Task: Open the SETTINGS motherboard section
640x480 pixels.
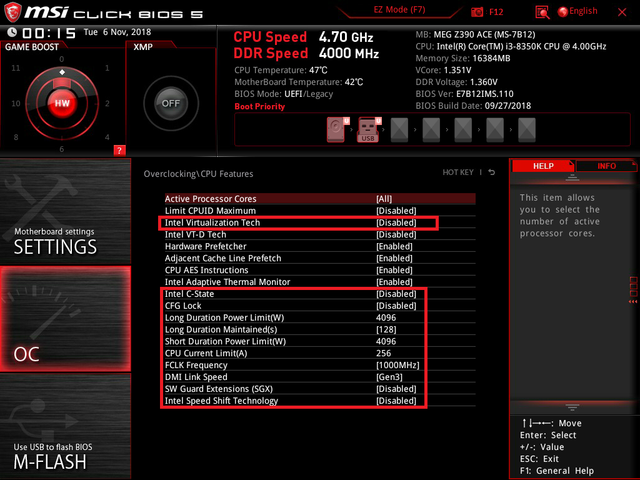Action: (65, 211)
